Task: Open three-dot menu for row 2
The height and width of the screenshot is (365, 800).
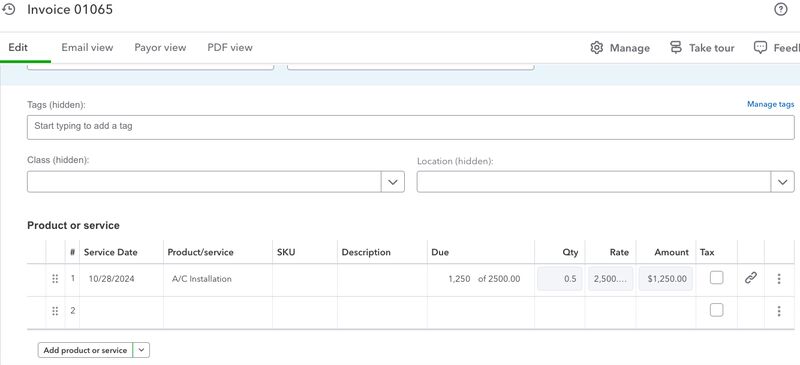Action: pyautogui.click(x=779, y=311)
